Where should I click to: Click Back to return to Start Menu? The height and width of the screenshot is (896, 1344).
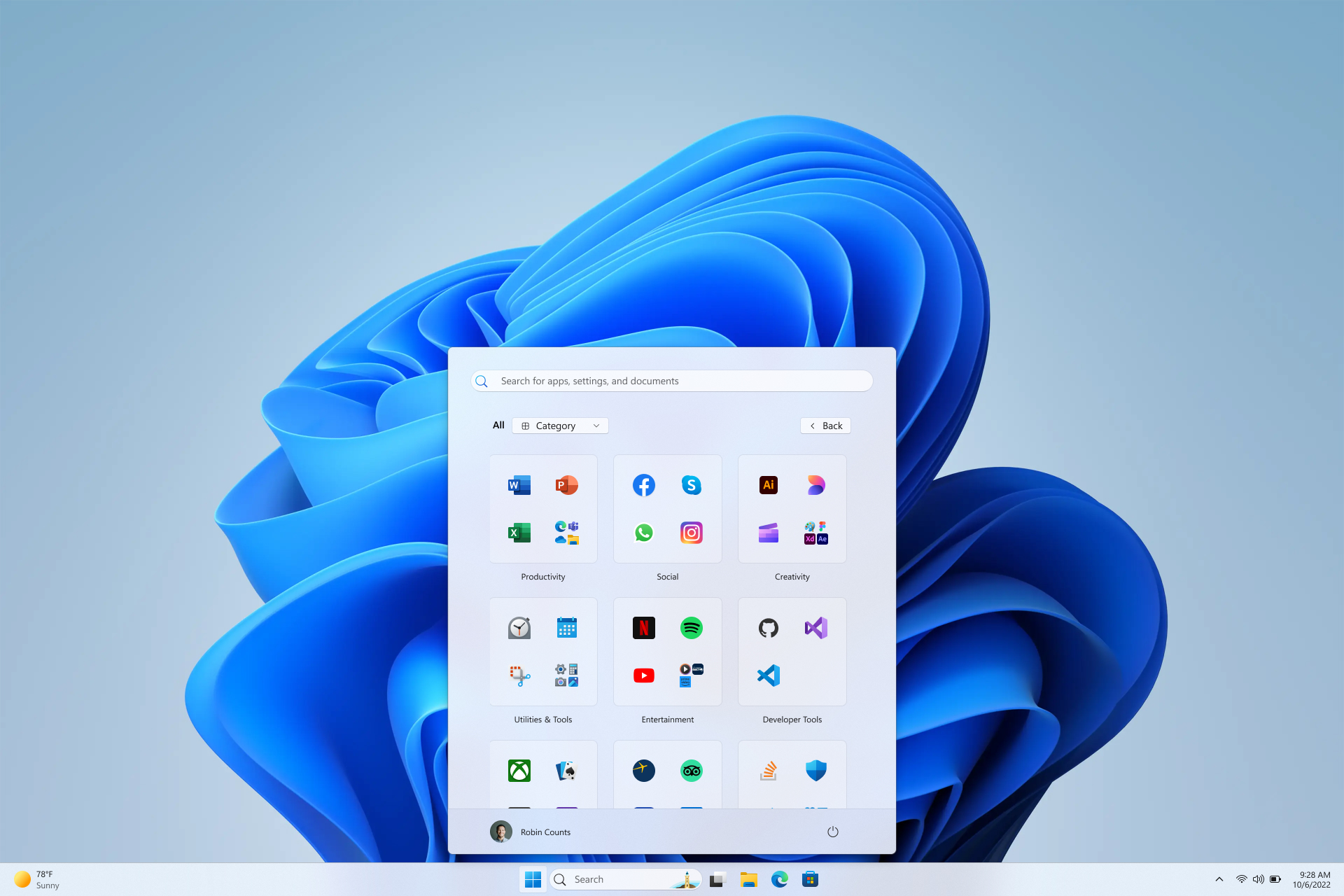(825, 425)
